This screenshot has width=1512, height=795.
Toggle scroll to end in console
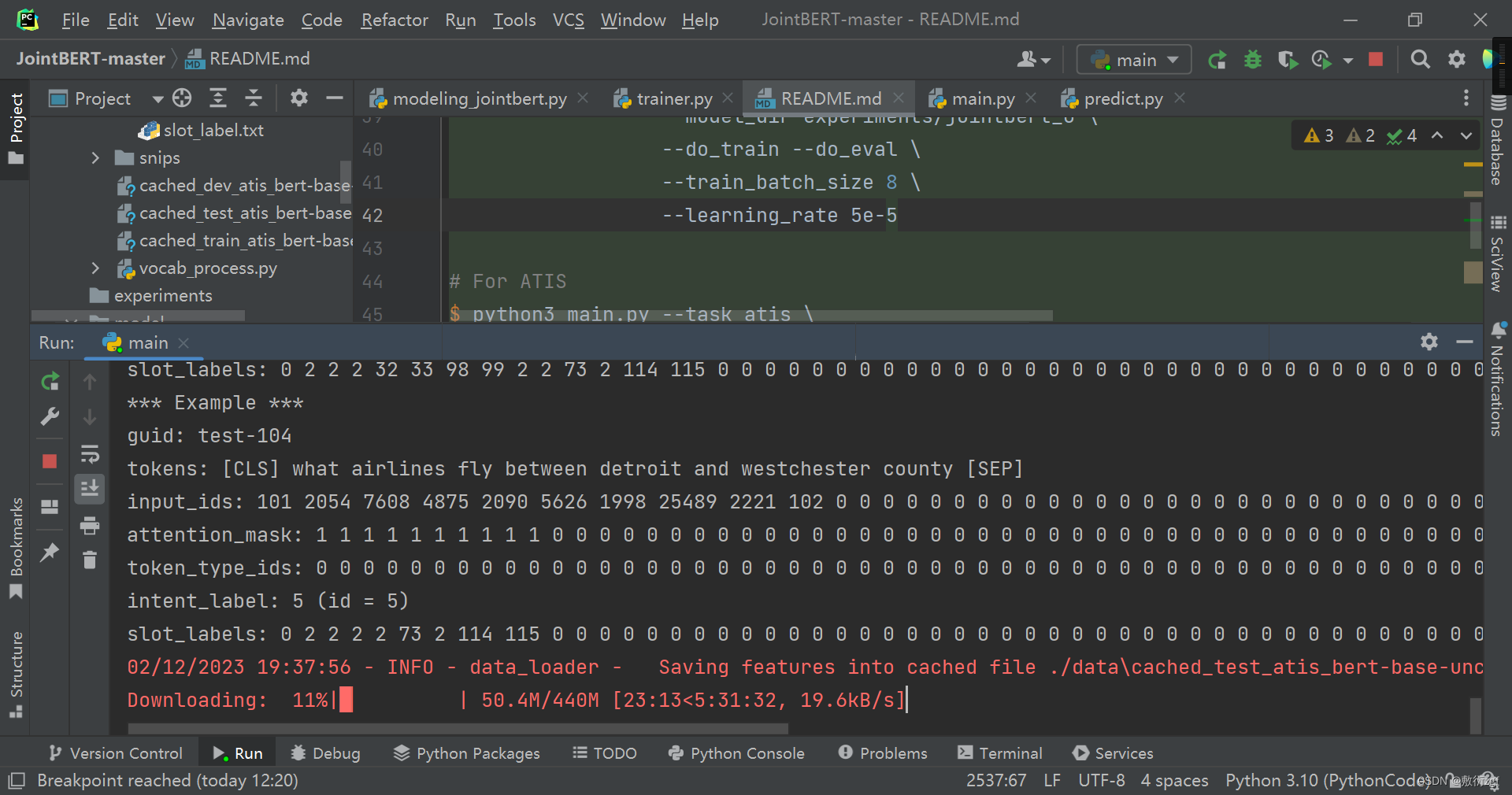tap(90, 489)
